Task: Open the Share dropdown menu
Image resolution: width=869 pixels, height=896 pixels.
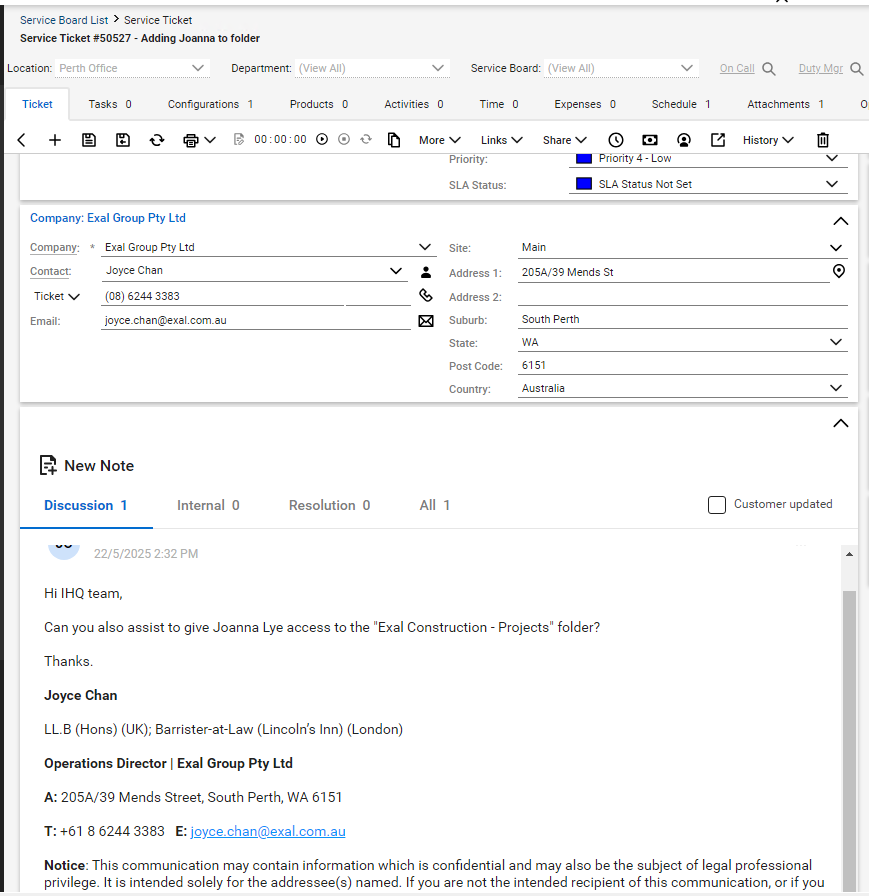Action: (x=564, y=140)
